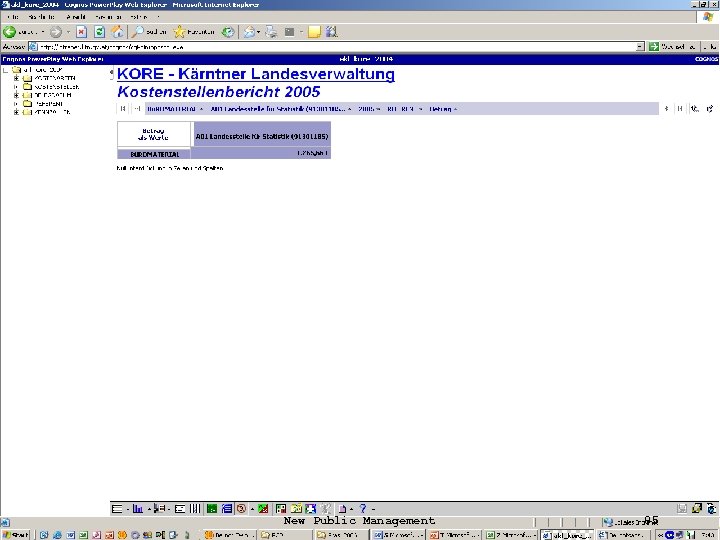
Task: Select the crosstab display icon in bottom toolbar
Action: point(117,509)
